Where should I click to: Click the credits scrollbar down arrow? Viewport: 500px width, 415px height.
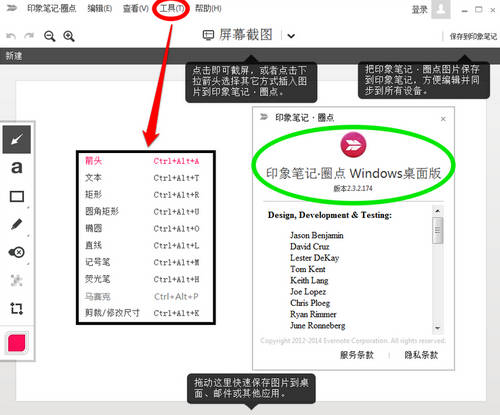point(438,328)
